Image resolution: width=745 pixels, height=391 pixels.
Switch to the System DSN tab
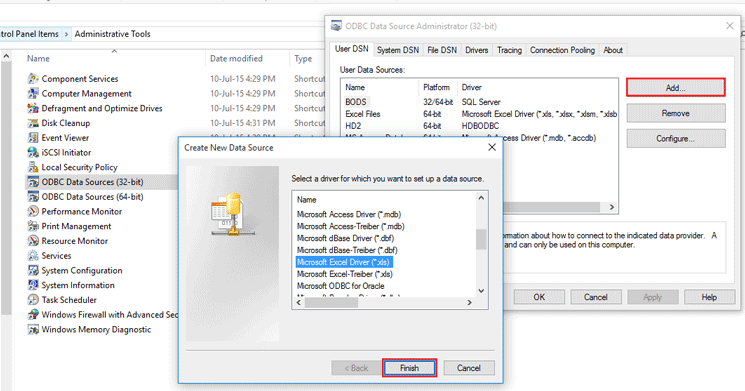pos(398,50)
